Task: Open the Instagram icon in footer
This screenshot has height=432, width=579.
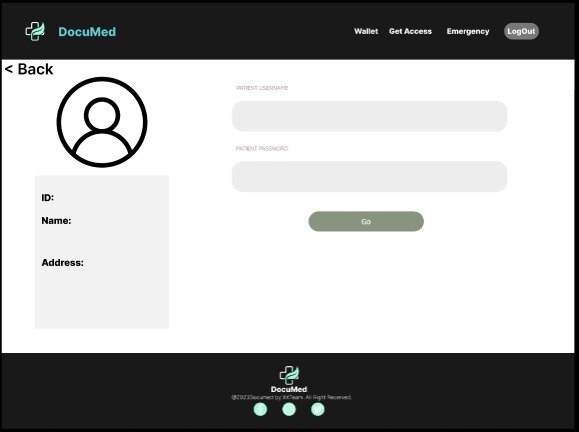Action: pos(289,409)
